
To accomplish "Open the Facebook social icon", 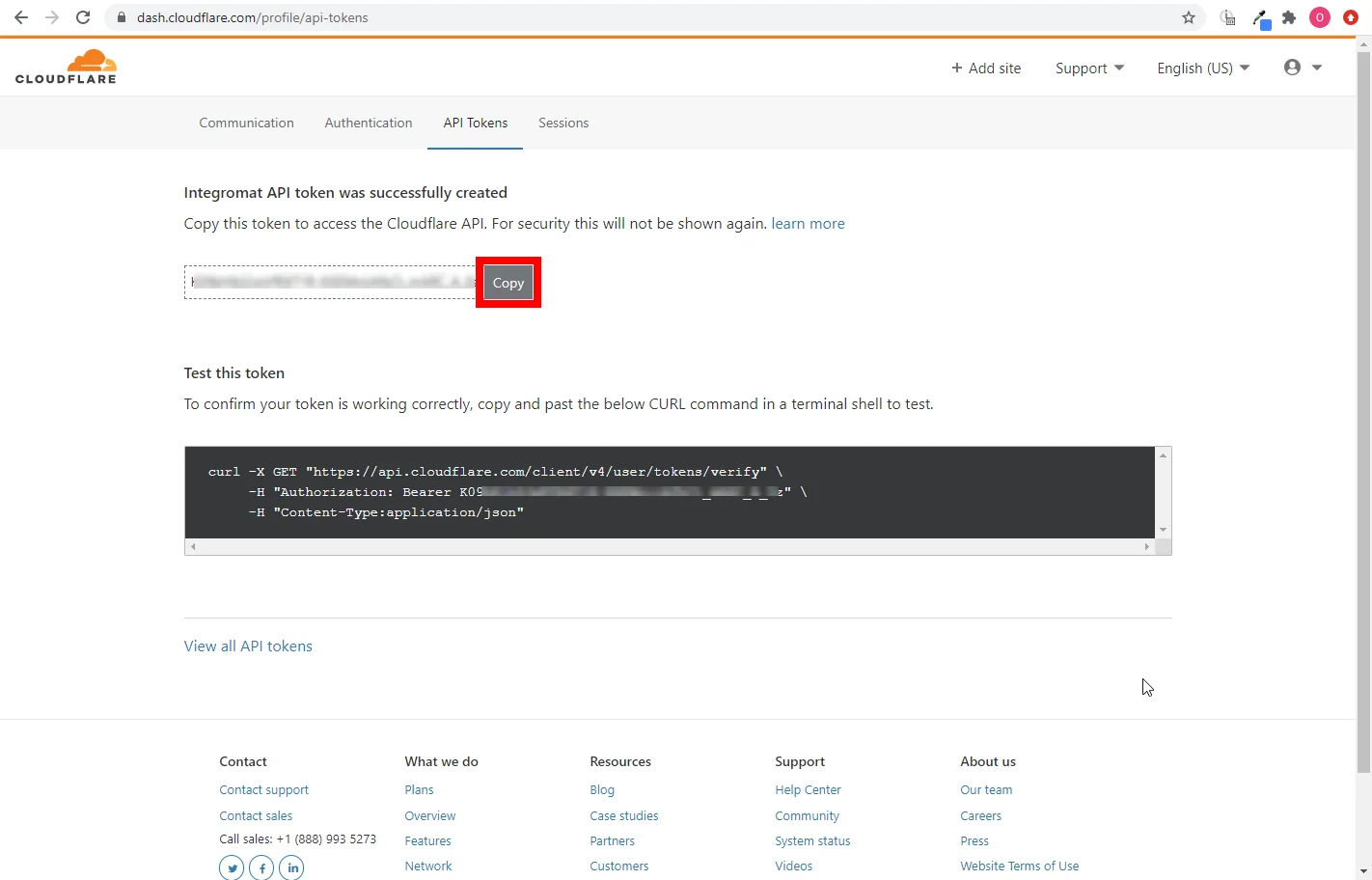I will pos(261,867).
